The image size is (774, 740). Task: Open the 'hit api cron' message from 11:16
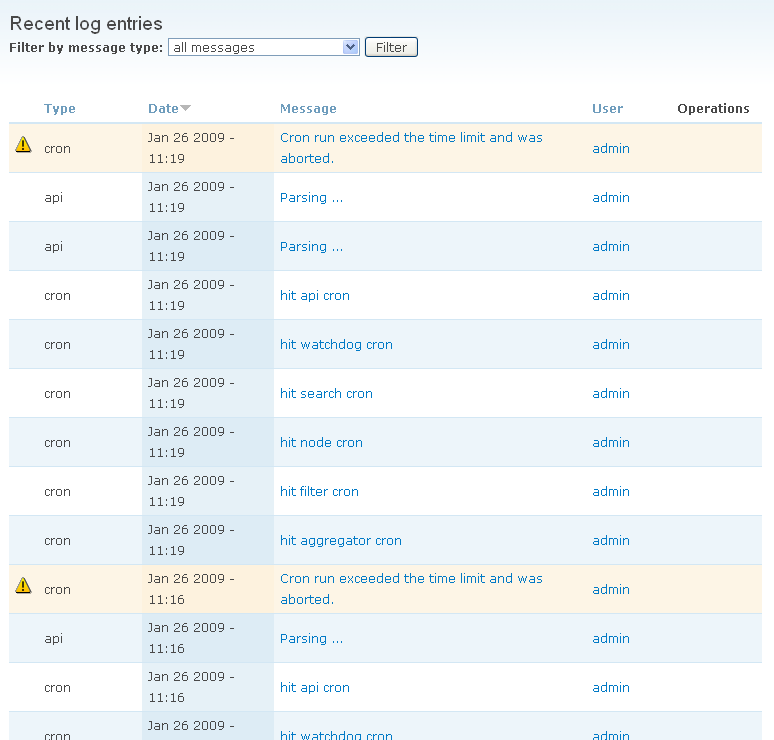click(x=315, y=687)
